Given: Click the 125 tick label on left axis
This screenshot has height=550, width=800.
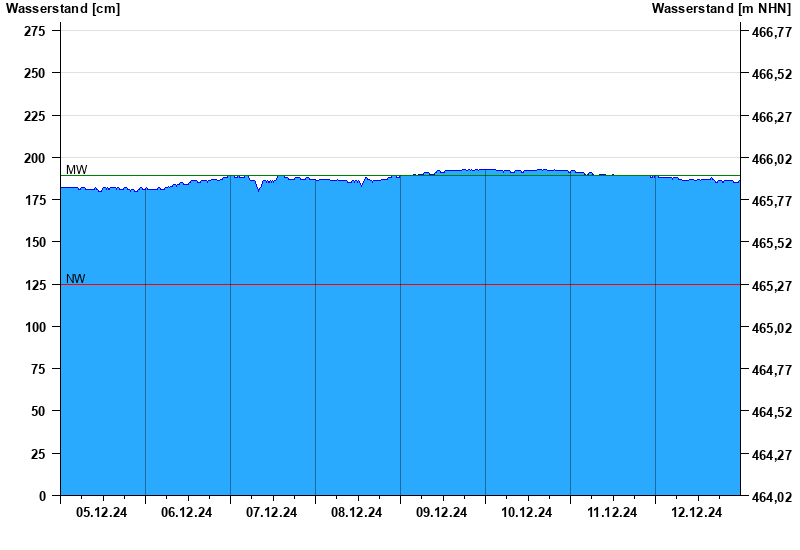Looking at the screenshot, I should click(35, 285).
